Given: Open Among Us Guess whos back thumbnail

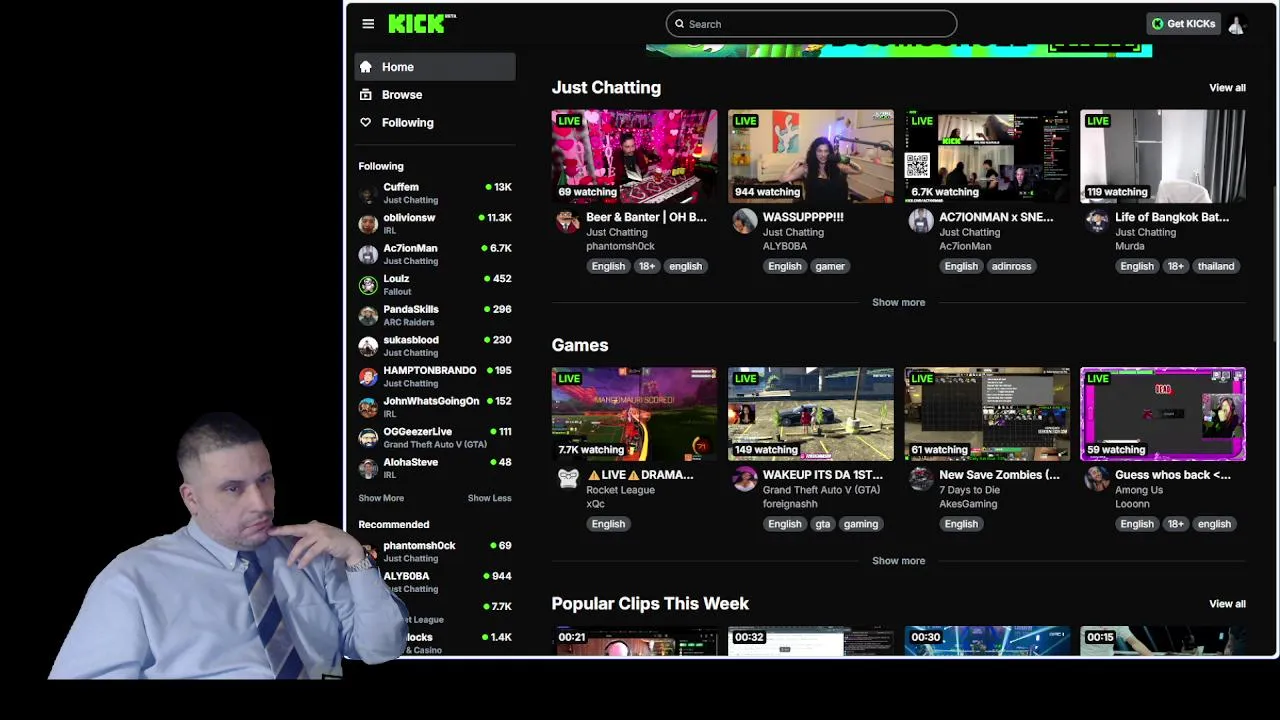Looking at the screenshot, I should [1163, 414].
